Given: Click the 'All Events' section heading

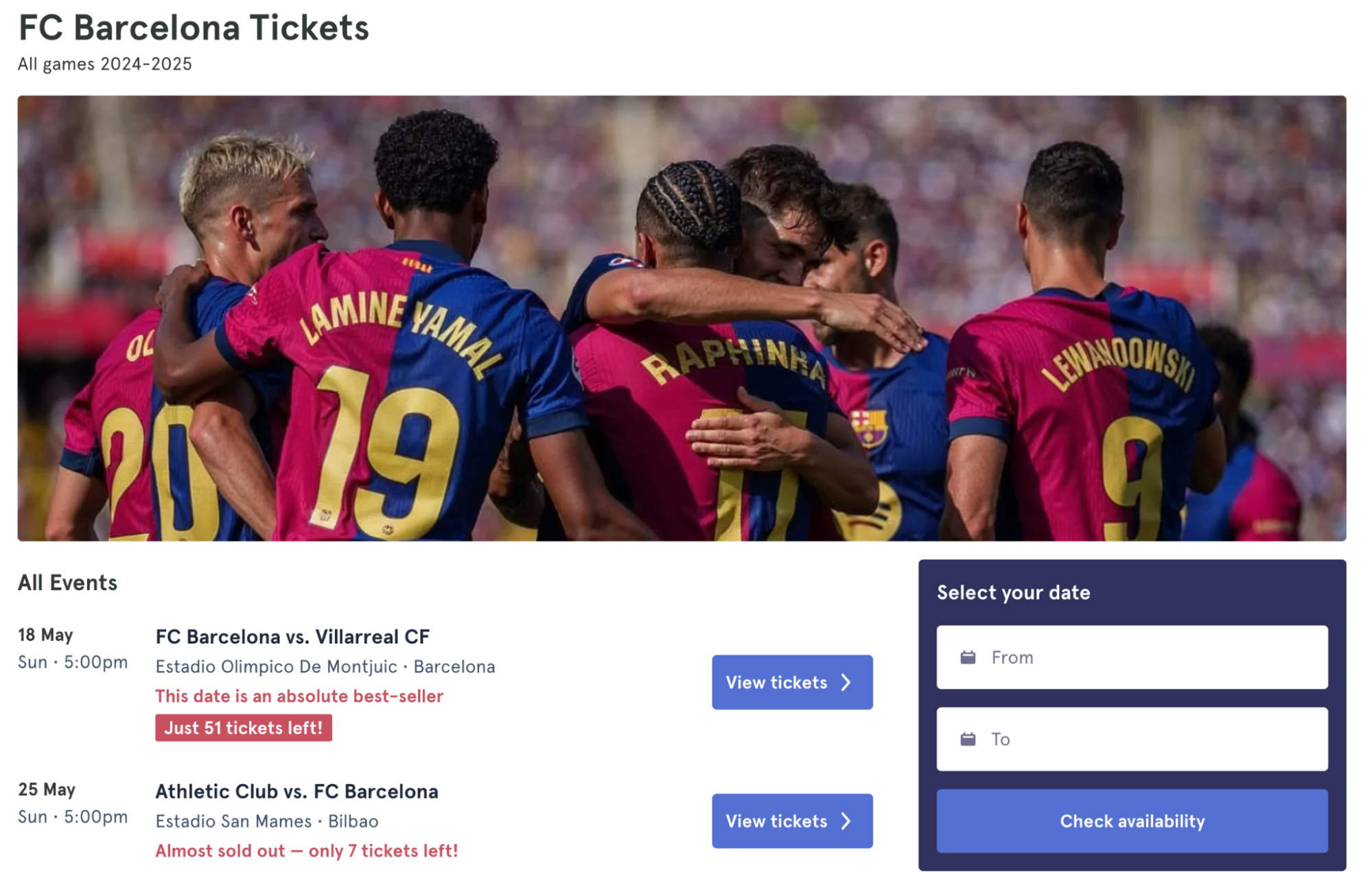Looking at the screenshot, I should [x=68, y=582].
